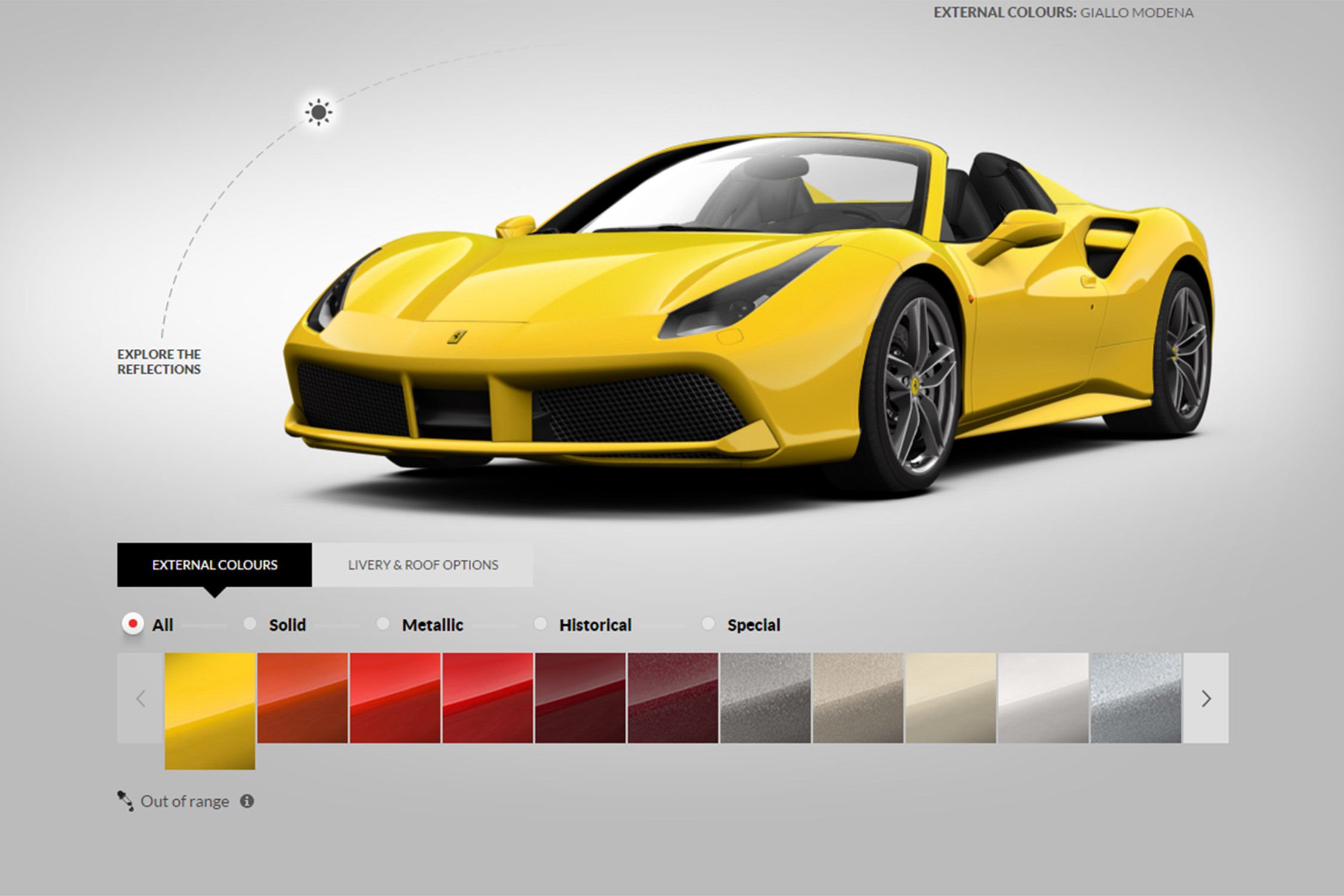Choose the white swatch

(1043, 698)
